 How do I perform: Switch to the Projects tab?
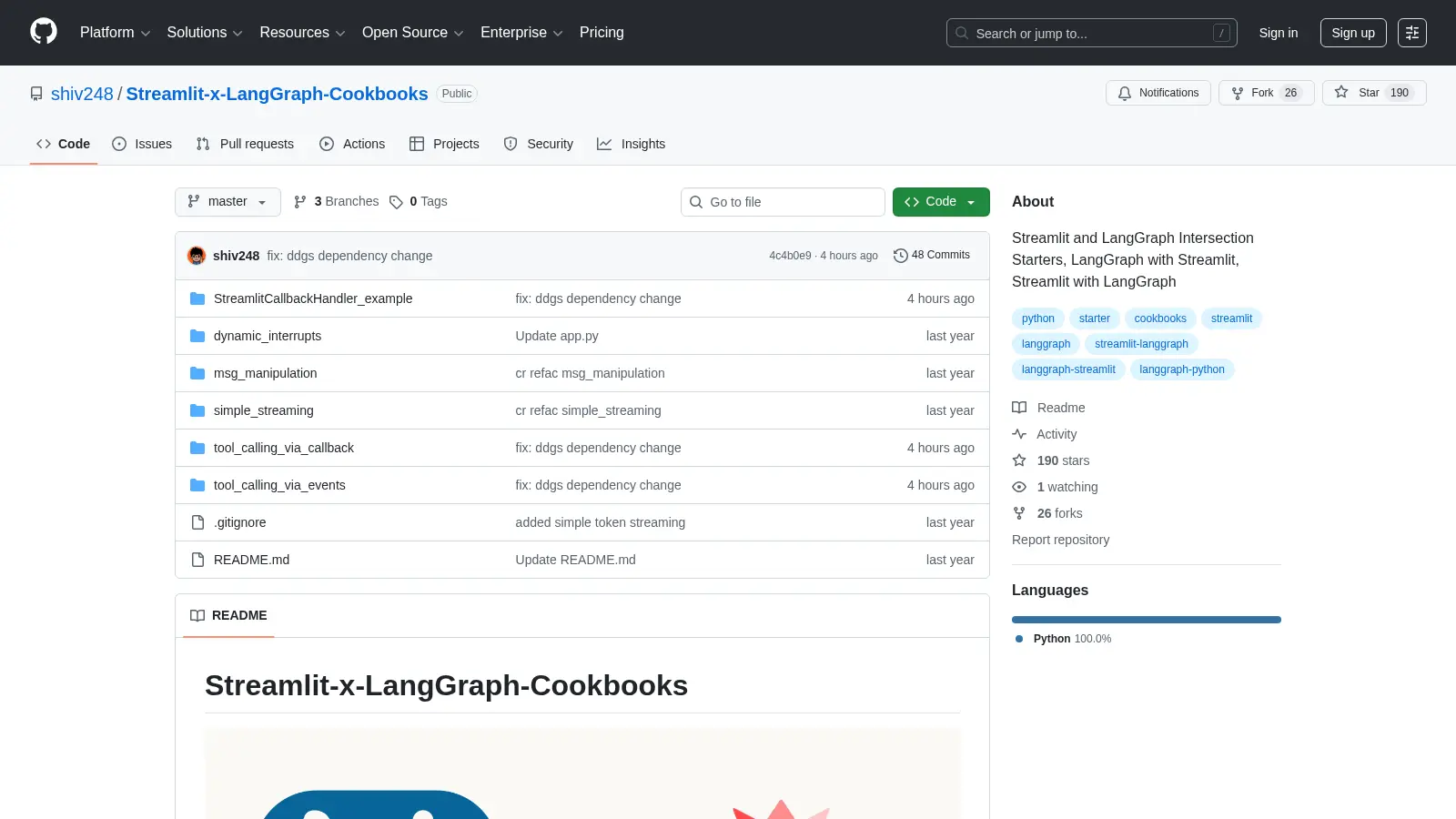(444, 144)
